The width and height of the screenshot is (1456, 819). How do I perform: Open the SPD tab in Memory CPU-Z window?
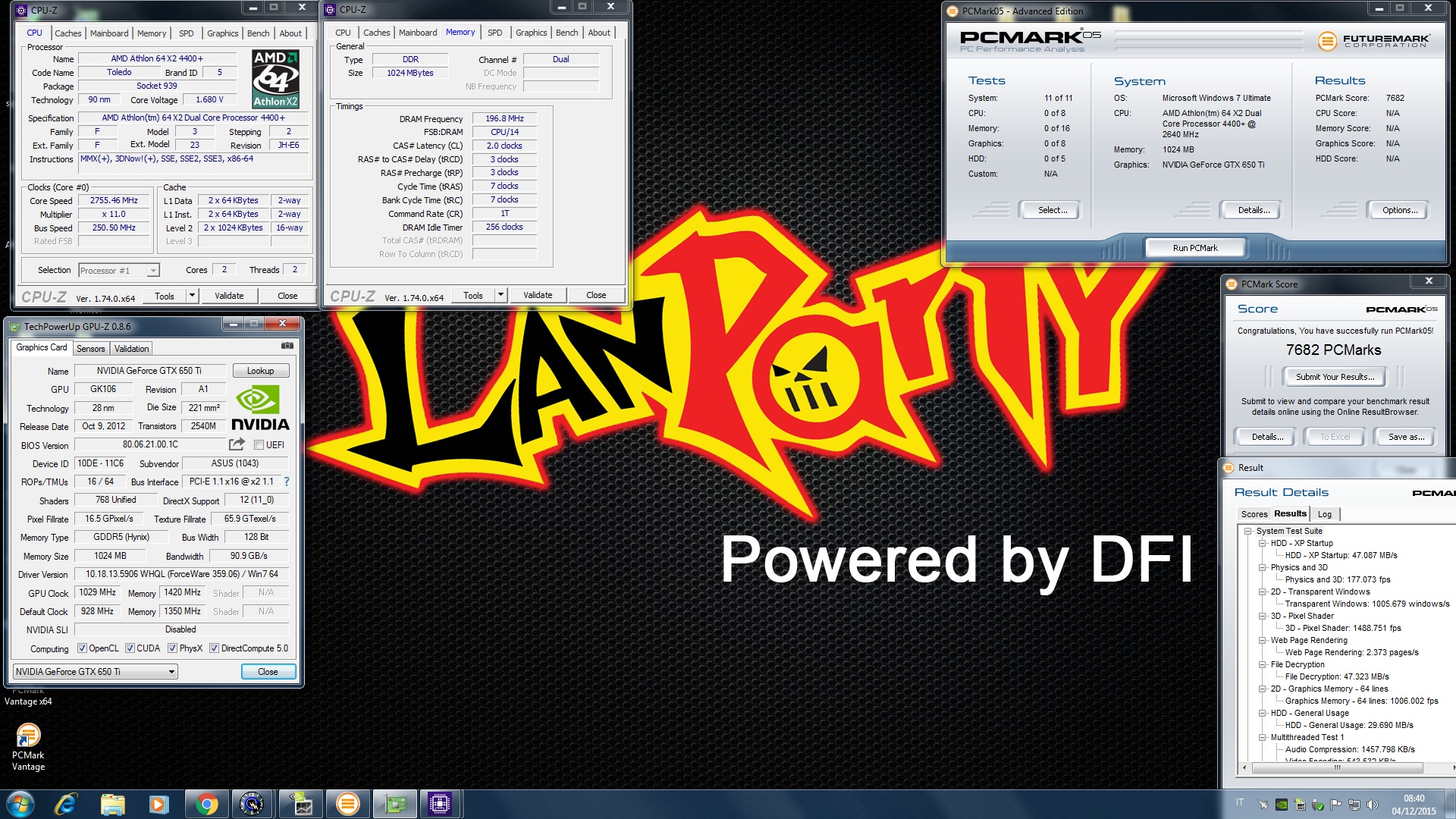tap(494, 33)
